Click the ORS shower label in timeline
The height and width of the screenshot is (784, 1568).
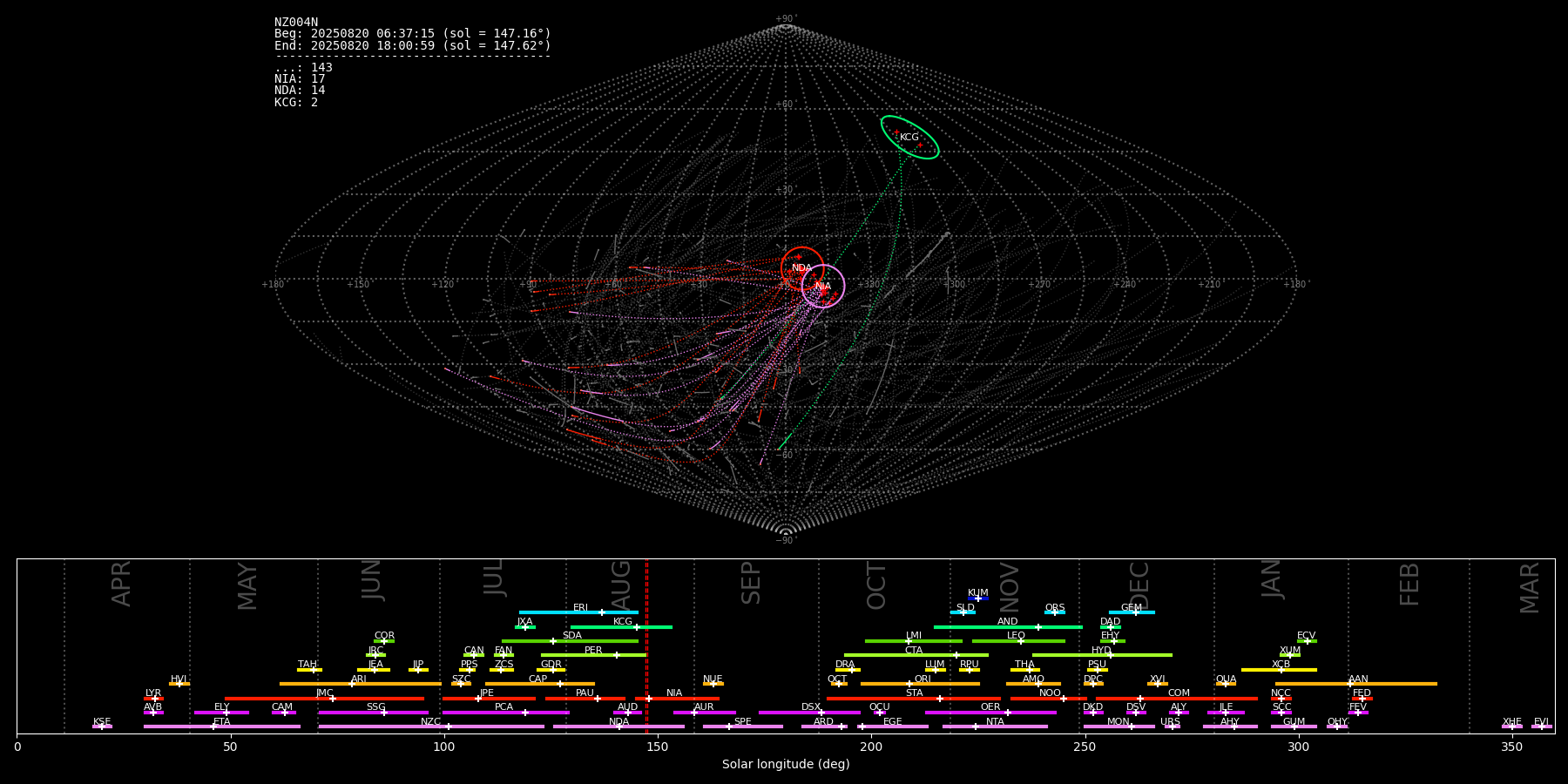coord(1055,607)
